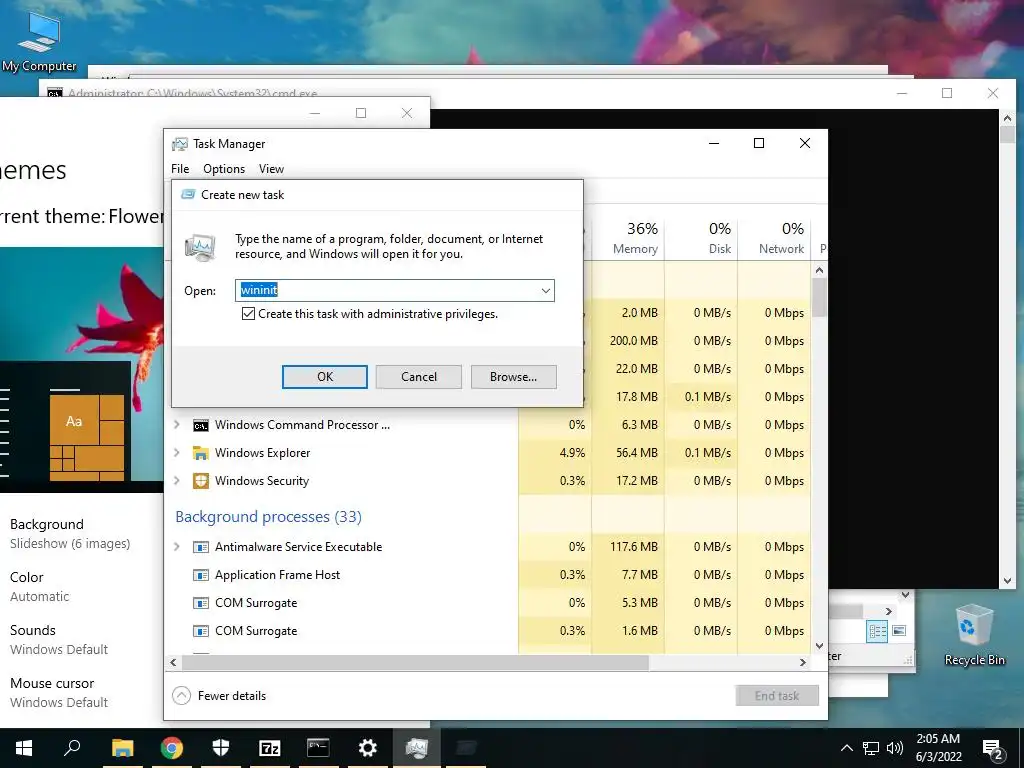Expand the Windows Explorer process row
This screenshot has height=768, width=1024.
(x=176, y=453)
